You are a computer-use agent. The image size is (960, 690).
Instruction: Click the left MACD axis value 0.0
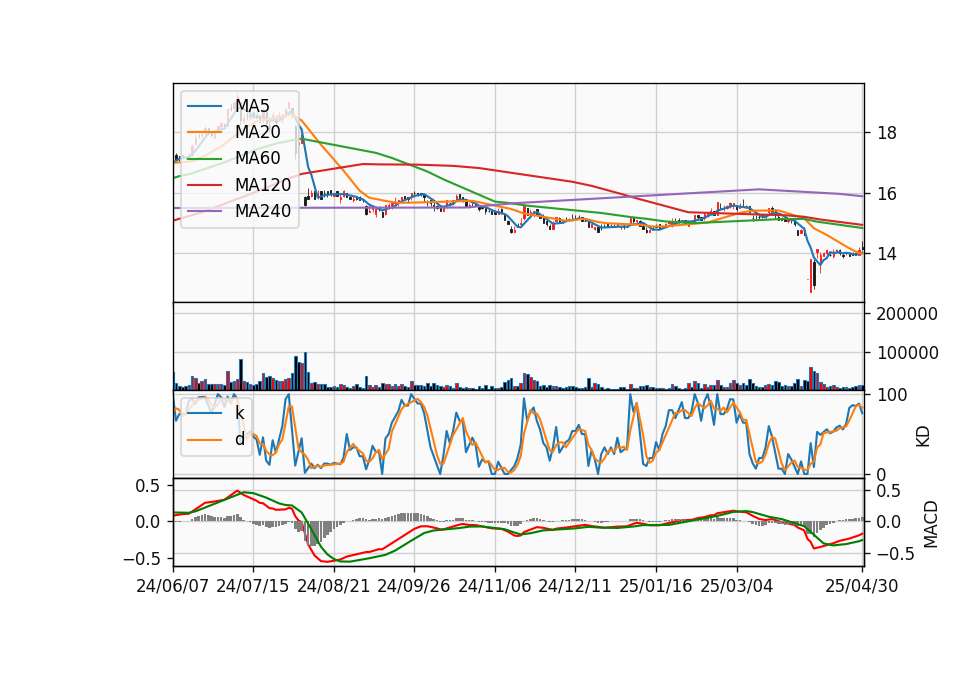tap(148, 522)
